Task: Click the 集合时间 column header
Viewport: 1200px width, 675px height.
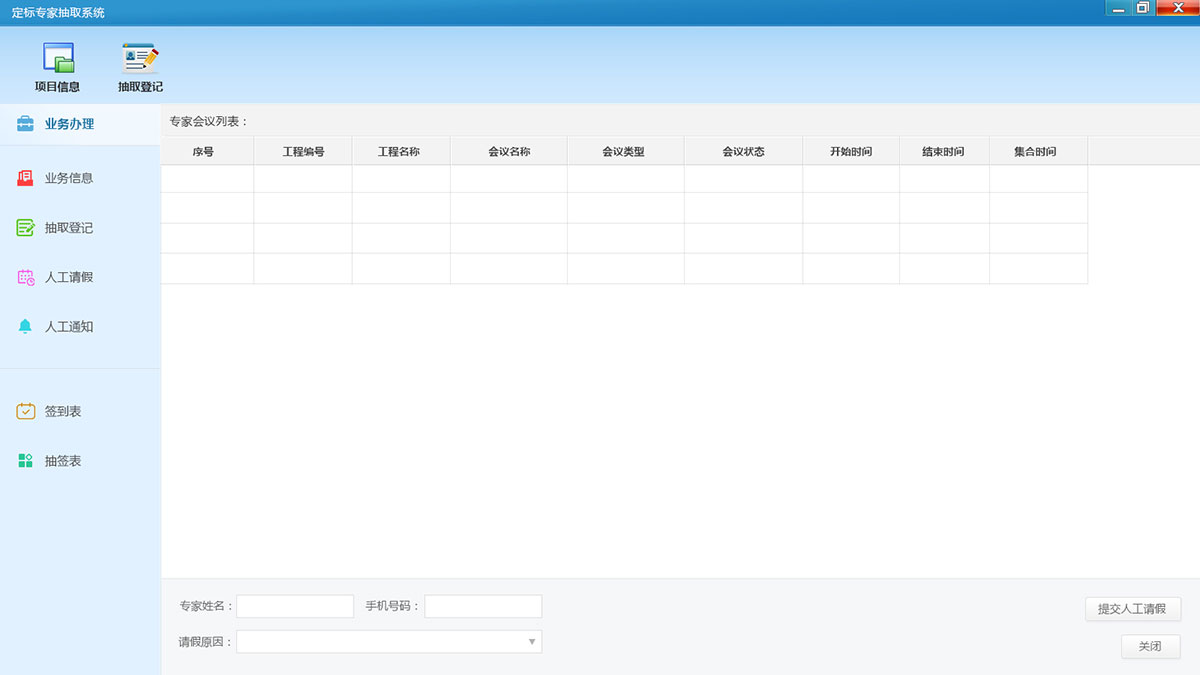Action: tap(1038, 151)
